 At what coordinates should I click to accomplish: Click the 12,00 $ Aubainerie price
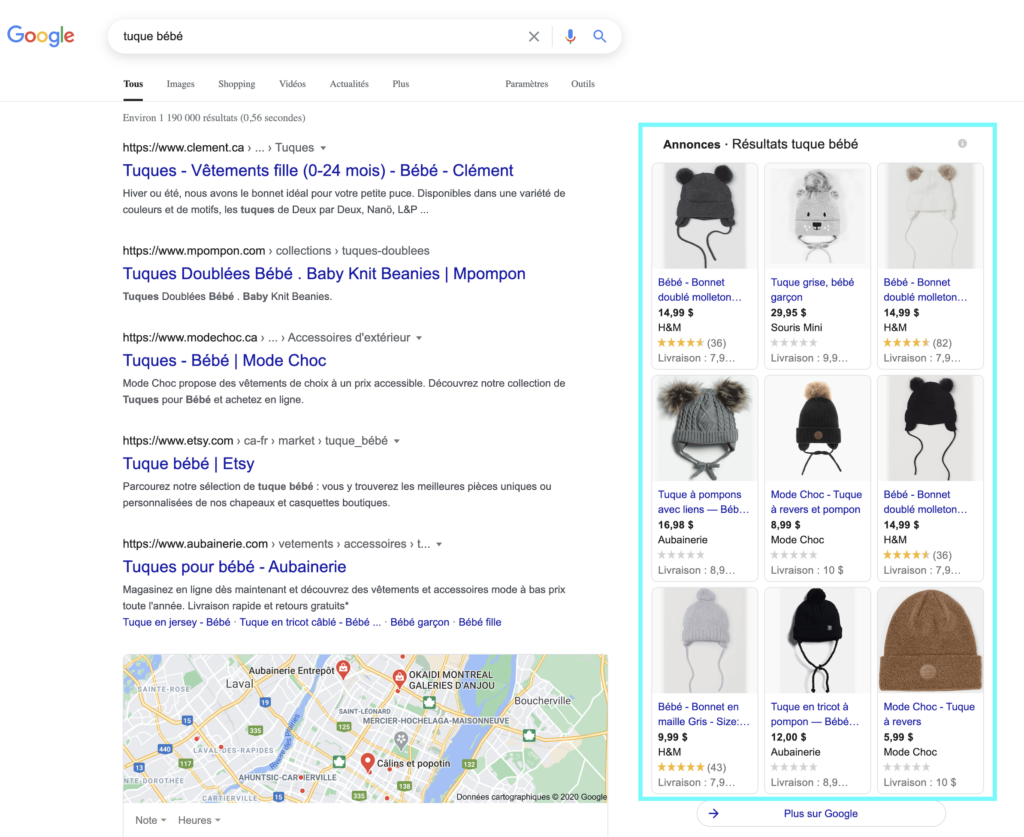[788, 737]
